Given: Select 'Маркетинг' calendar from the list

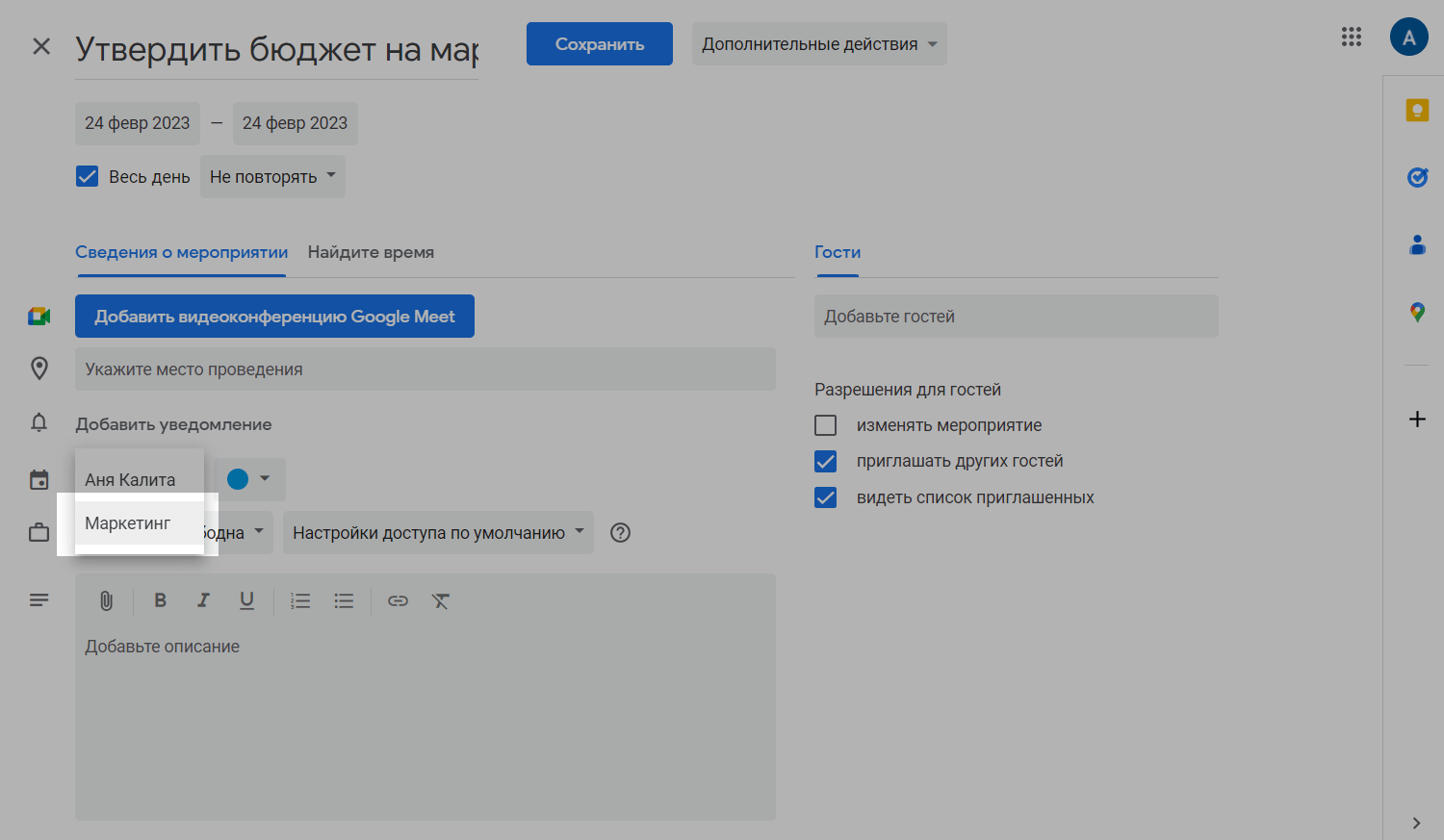Looking at the screenshot, I should click(x=128, y=523).
